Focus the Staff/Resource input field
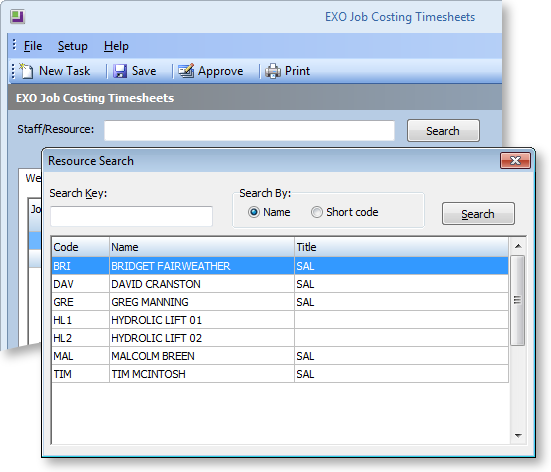Screen dimensions: 551x472 [249, 131]
